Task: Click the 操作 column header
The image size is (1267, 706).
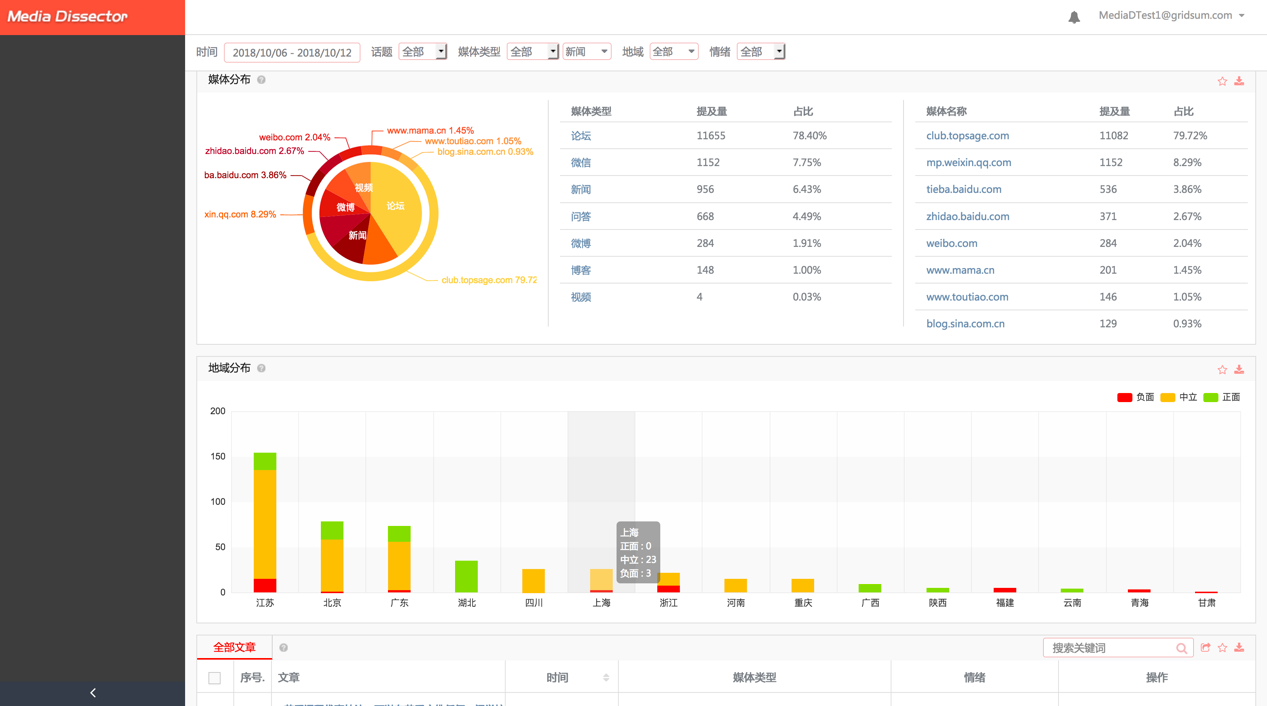Action: tap(1156, 678)
